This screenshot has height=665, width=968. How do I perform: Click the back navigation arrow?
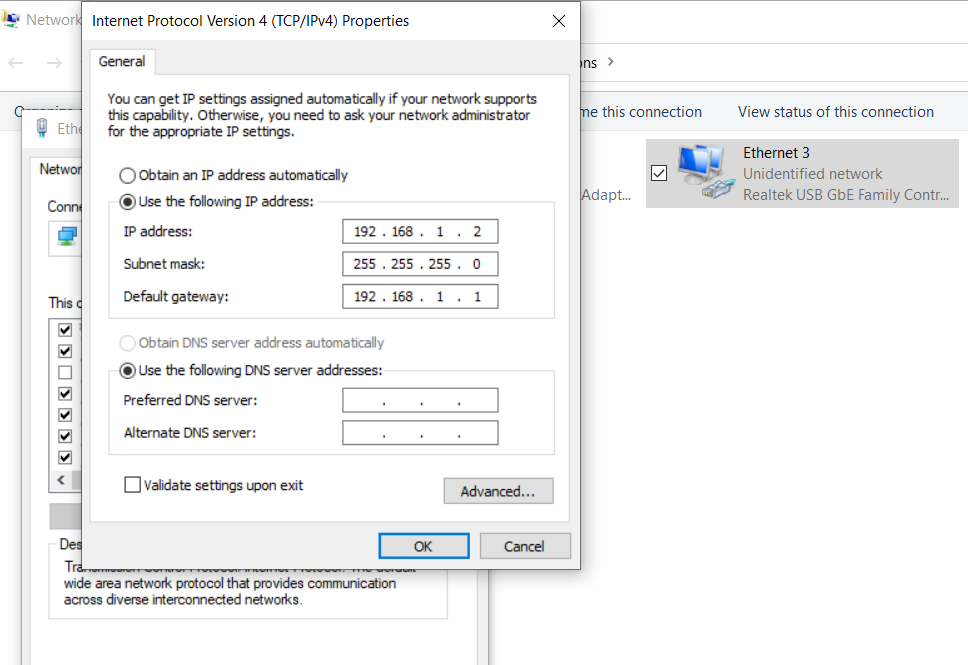pos(16,63)
